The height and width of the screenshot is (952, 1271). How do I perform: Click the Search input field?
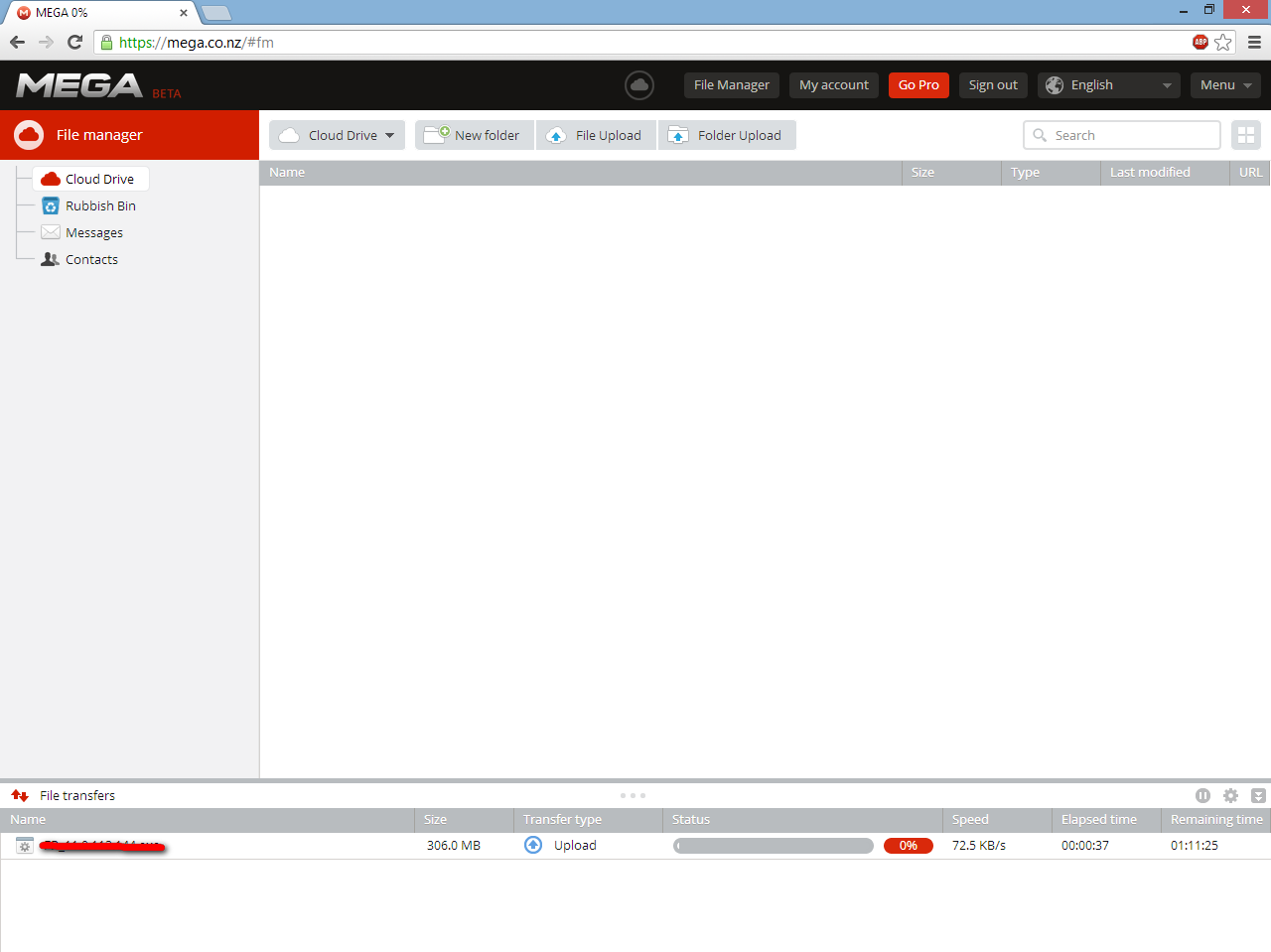coord(1122,135)
